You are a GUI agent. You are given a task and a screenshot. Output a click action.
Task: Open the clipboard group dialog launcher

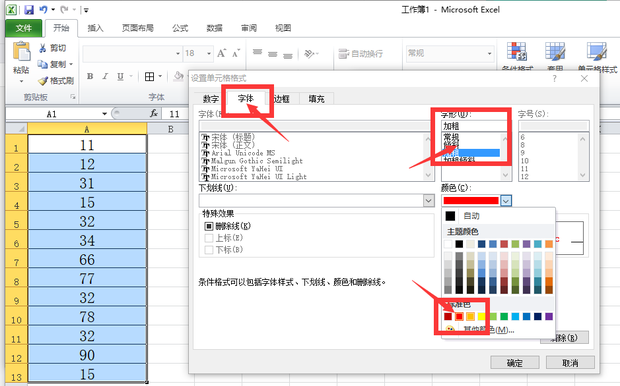73,96
